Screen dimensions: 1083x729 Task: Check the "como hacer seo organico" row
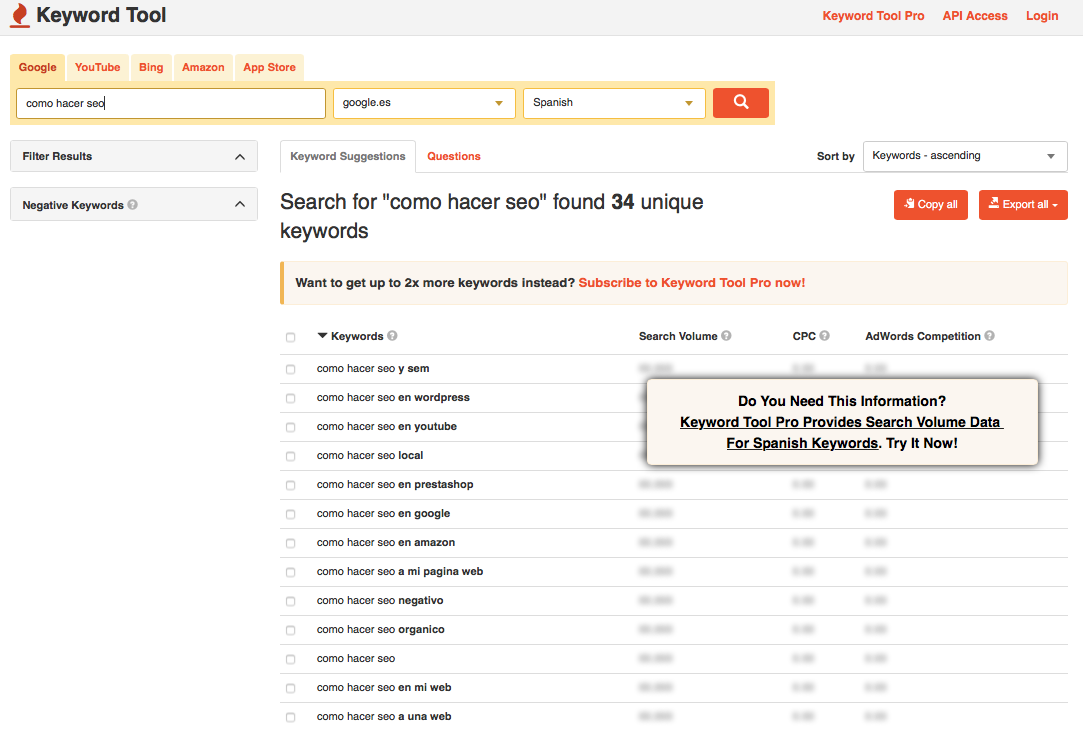(290, 631)
